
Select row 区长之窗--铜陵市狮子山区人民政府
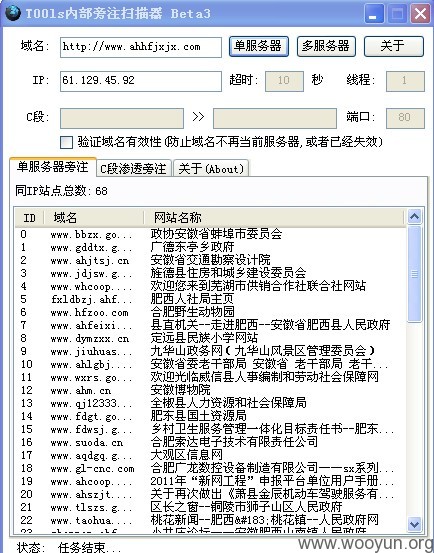(211, 507)
